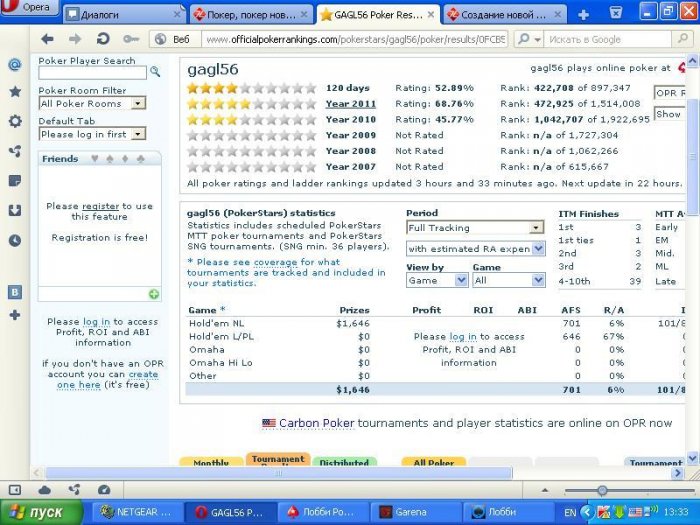Follow the register link in Friends panel
The width and height of the screenshot is (700, 525).
[x=100, y=206]
